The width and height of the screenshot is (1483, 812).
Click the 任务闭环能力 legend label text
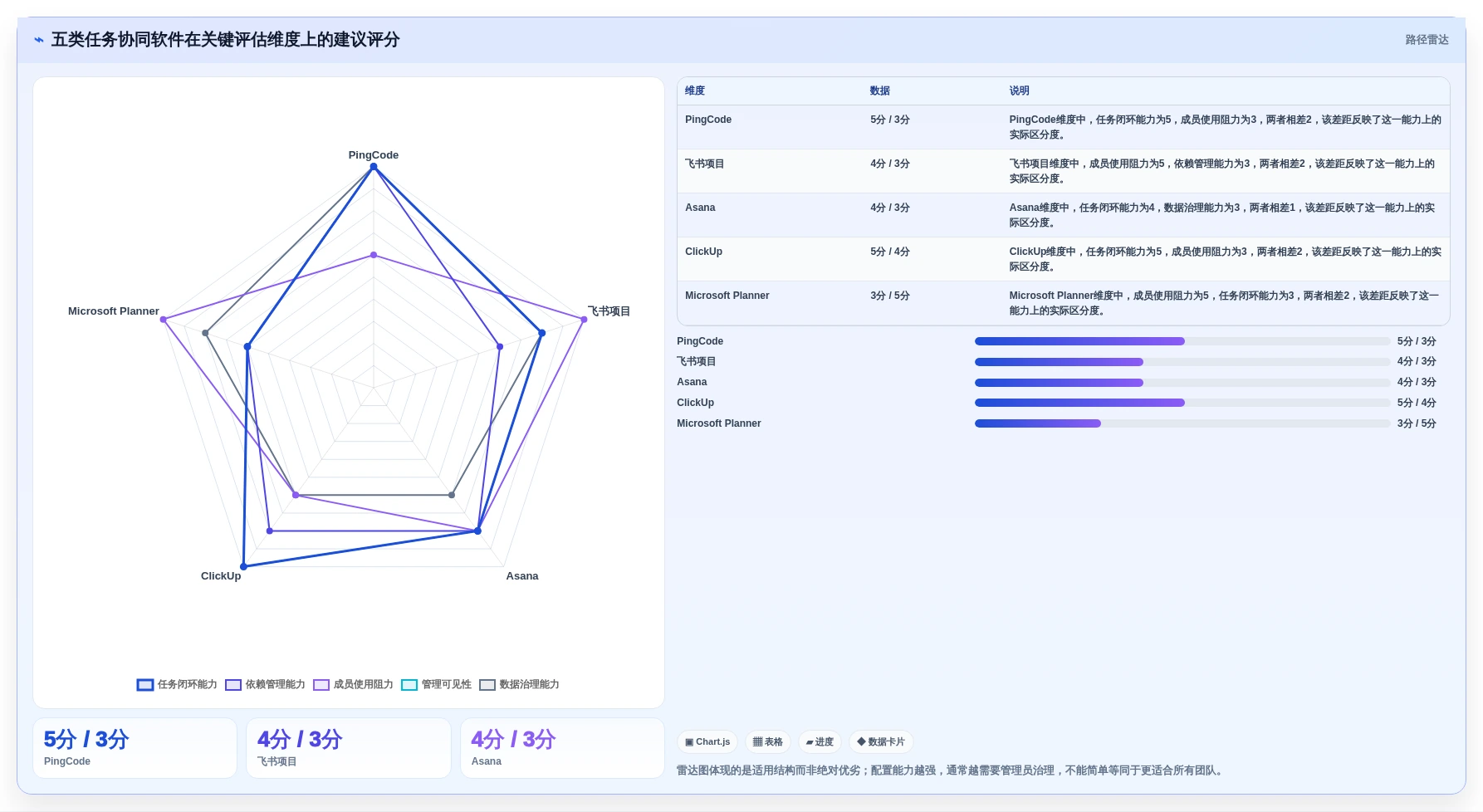(x=188, y=685)
